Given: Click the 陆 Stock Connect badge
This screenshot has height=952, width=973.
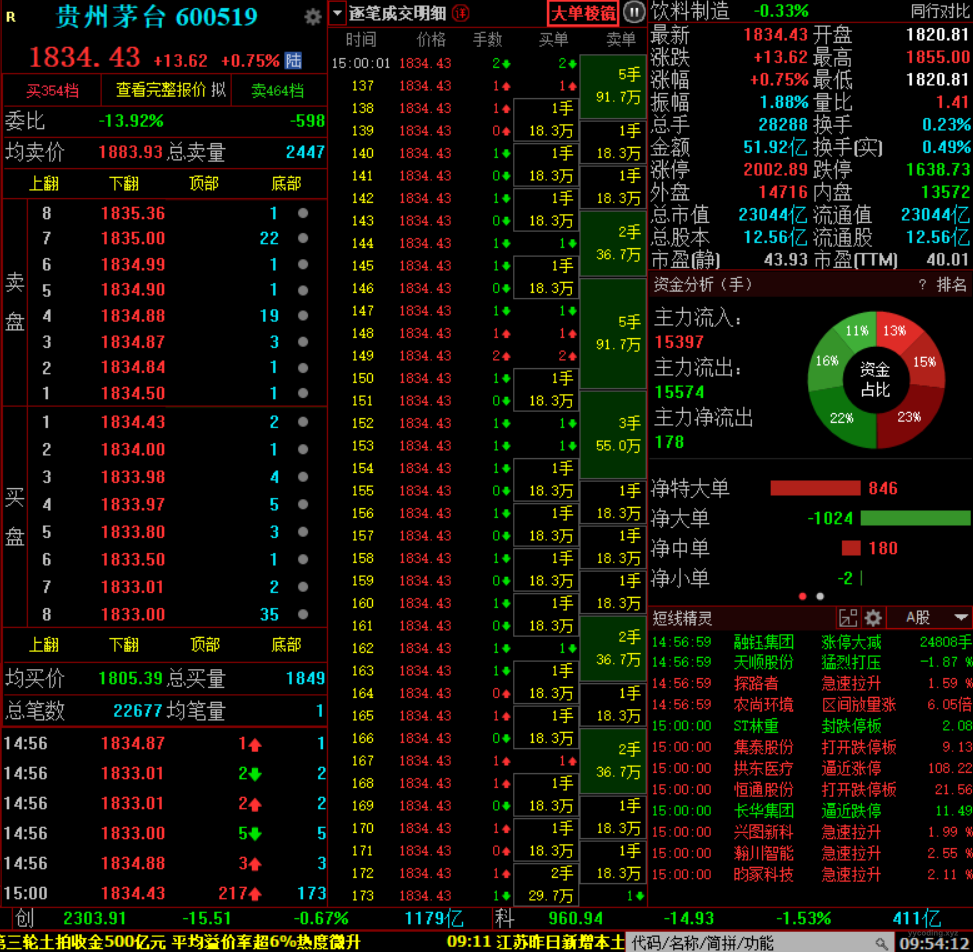Looking at the screenshot, I should click(x=293, y=60).
